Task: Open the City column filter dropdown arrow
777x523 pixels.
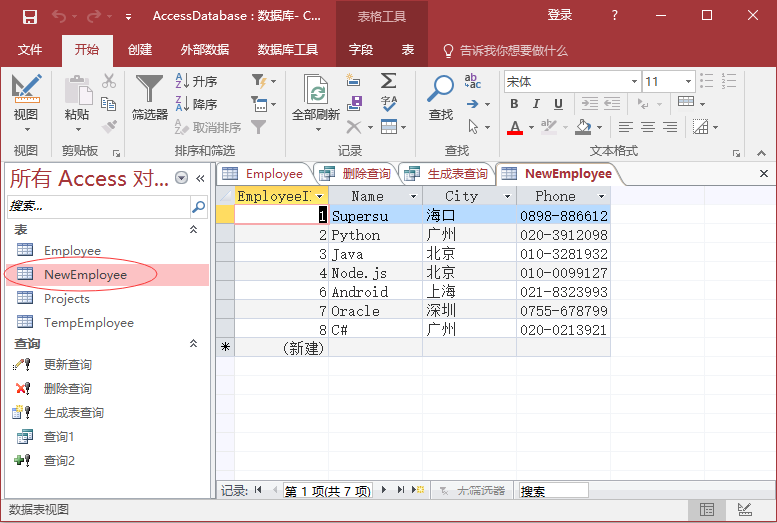Action: click(507, 196)
